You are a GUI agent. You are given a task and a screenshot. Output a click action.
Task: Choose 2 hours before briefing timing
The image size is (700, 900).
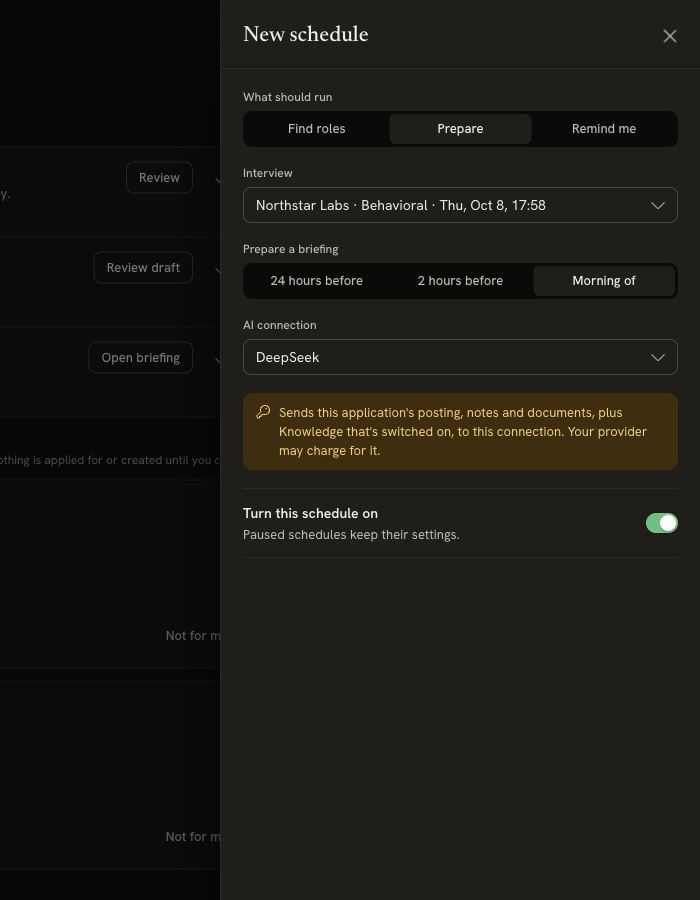[460, 281]
